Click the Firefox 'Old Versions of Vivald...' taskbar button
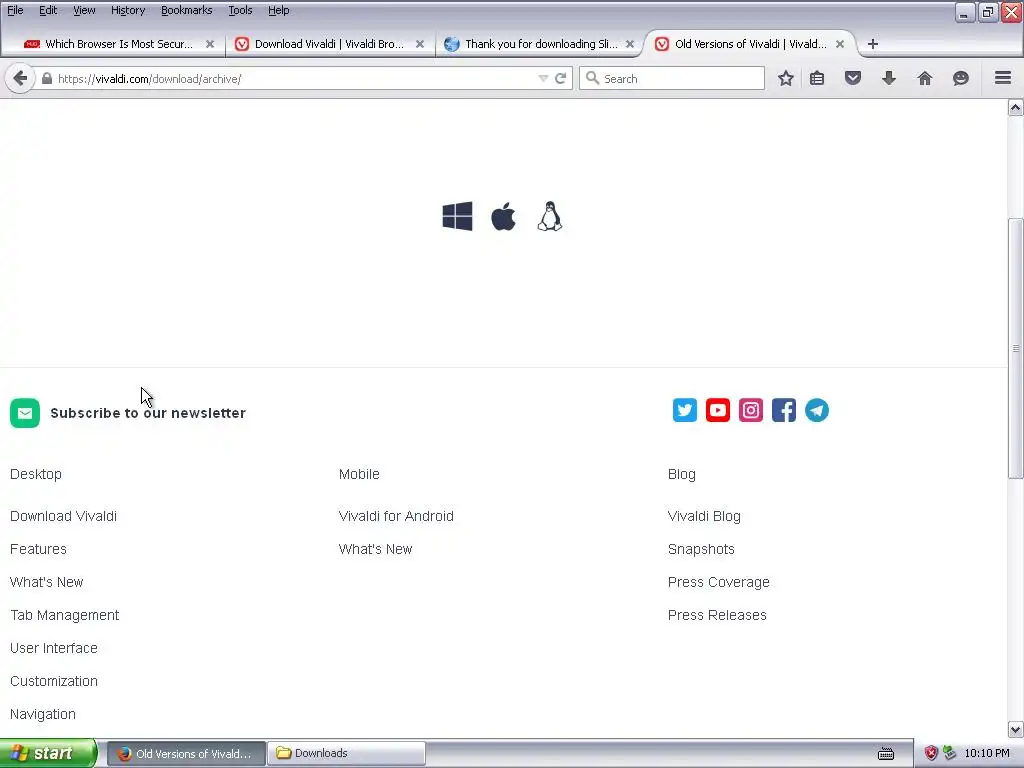Image resolution: width=1024 pixels, height=768 pixels. [186, 753]
